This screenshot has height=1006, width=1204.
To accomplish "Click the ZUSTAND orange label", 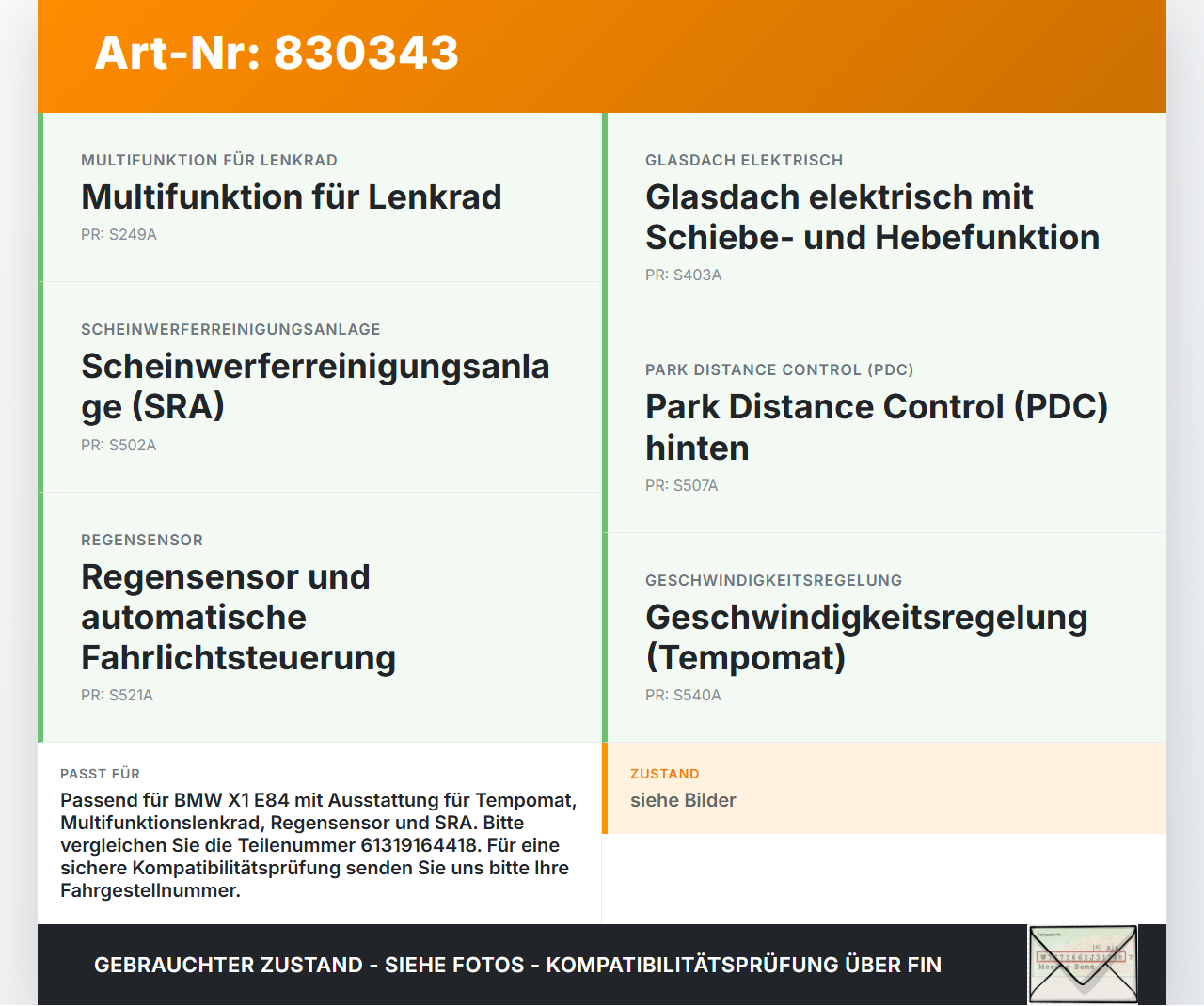I will pos(664,774).
